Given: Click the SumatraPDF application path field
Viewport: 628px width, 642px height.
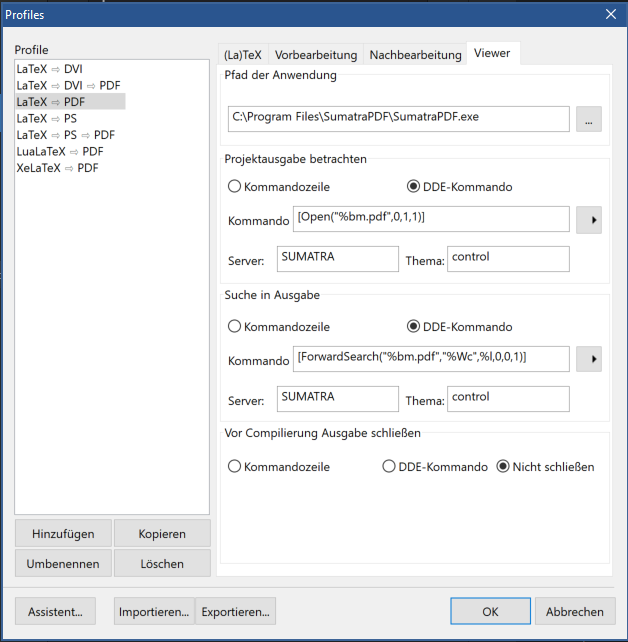Looking at the screenshot, I should pos(398,118).
